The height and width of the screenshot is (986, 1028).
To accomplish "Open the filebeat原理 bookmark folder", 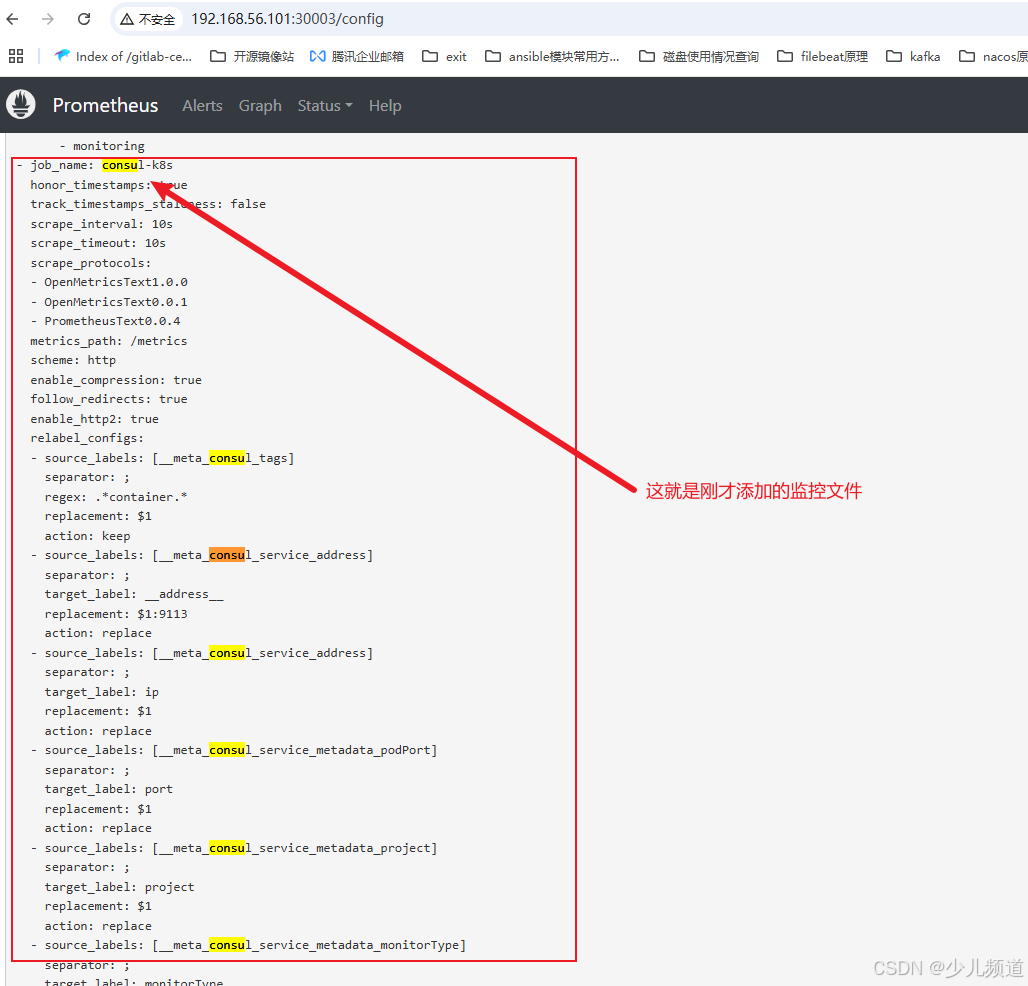I will pos(823,56).
